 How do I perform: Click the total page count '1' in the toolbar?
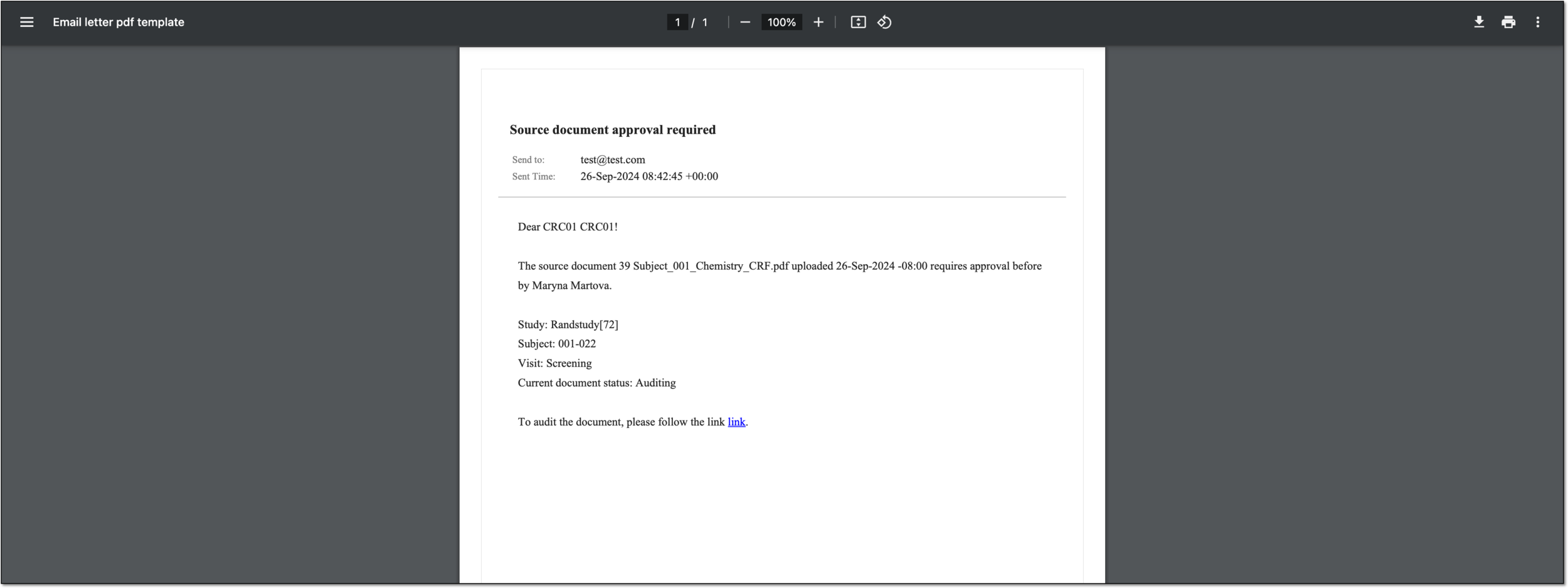click(x=705, y=22)
